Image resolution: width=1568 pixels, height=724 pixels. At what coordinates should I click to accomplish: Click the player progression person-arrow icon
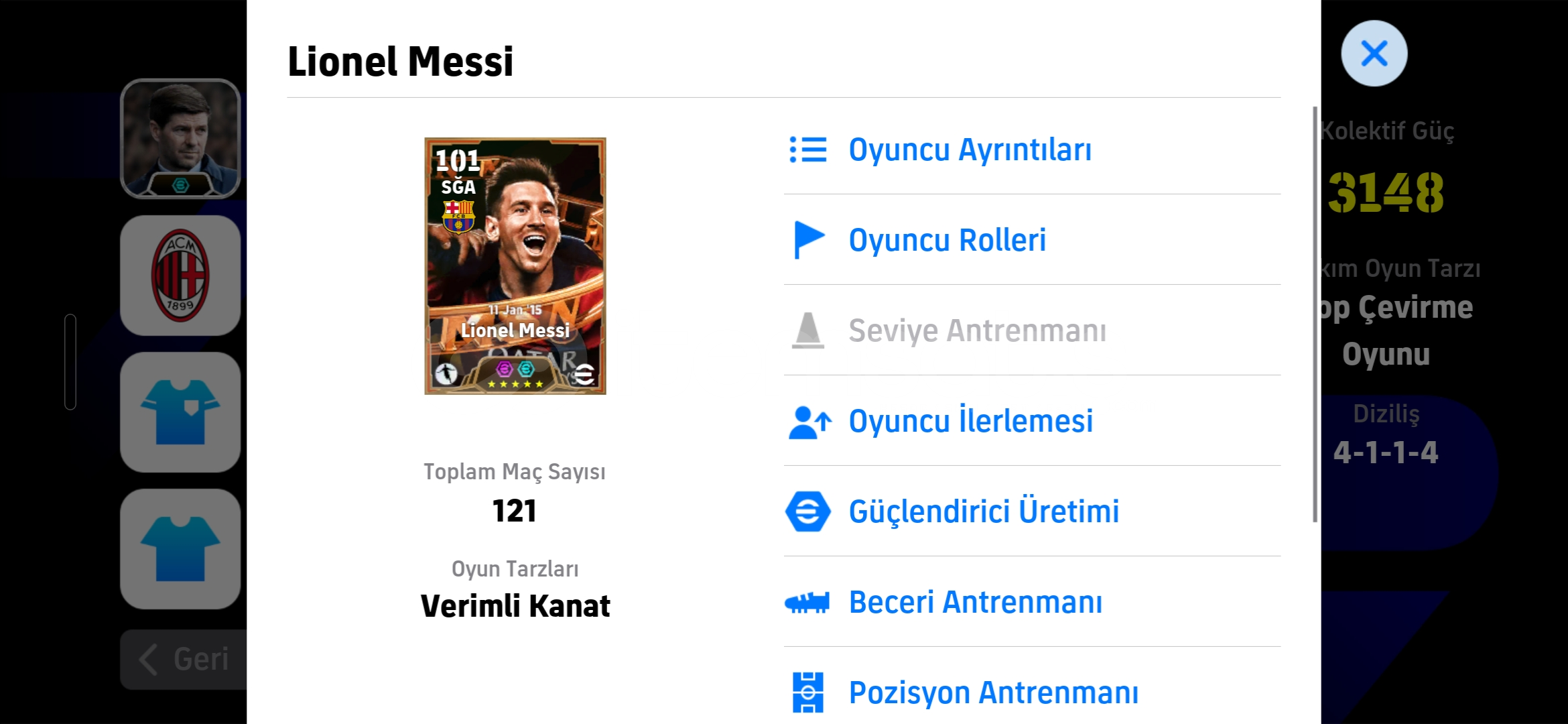pos(809,422)
